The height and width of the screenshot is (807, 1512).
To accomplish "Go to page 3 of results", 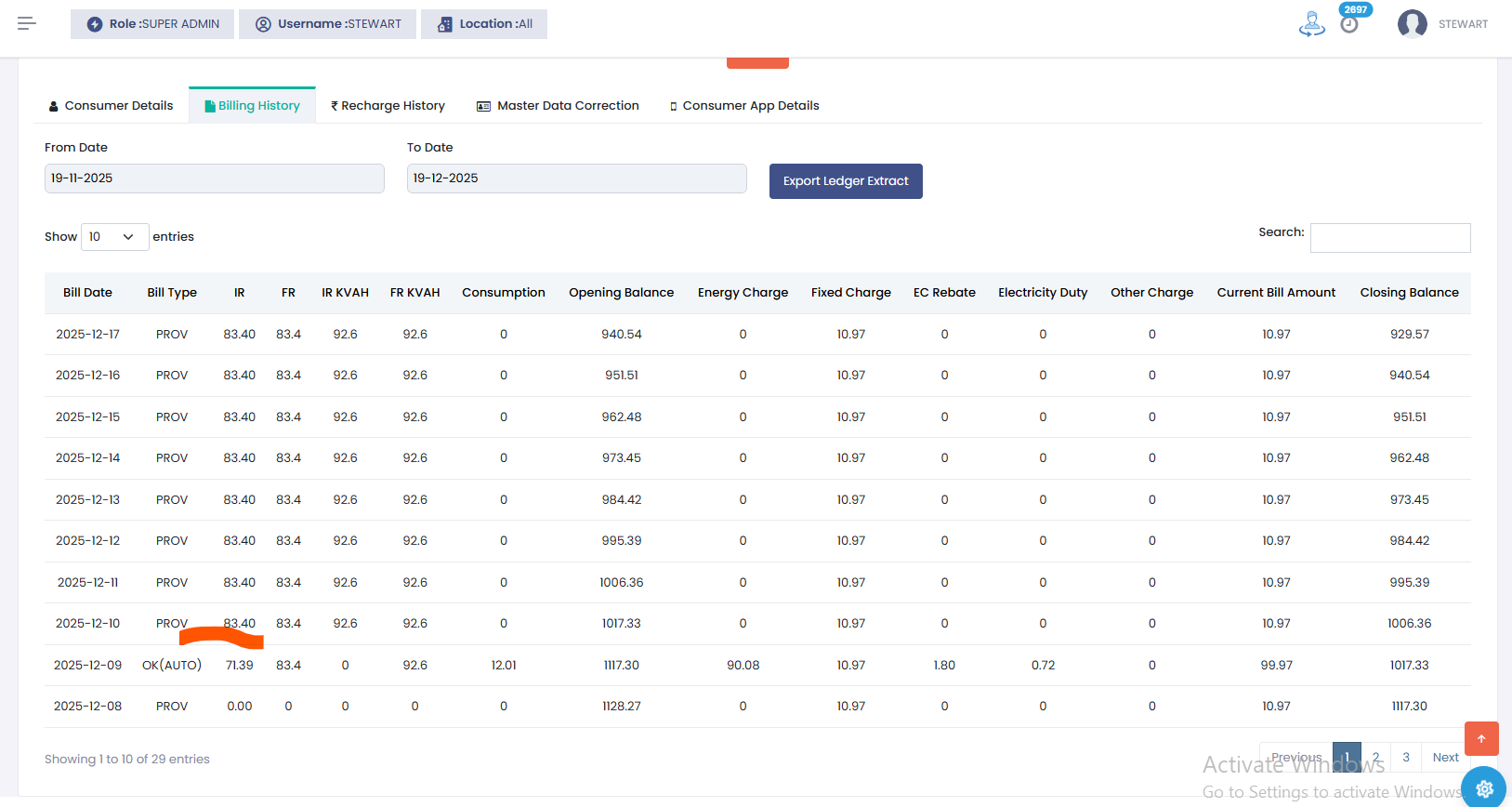I will coord(1405,758).
